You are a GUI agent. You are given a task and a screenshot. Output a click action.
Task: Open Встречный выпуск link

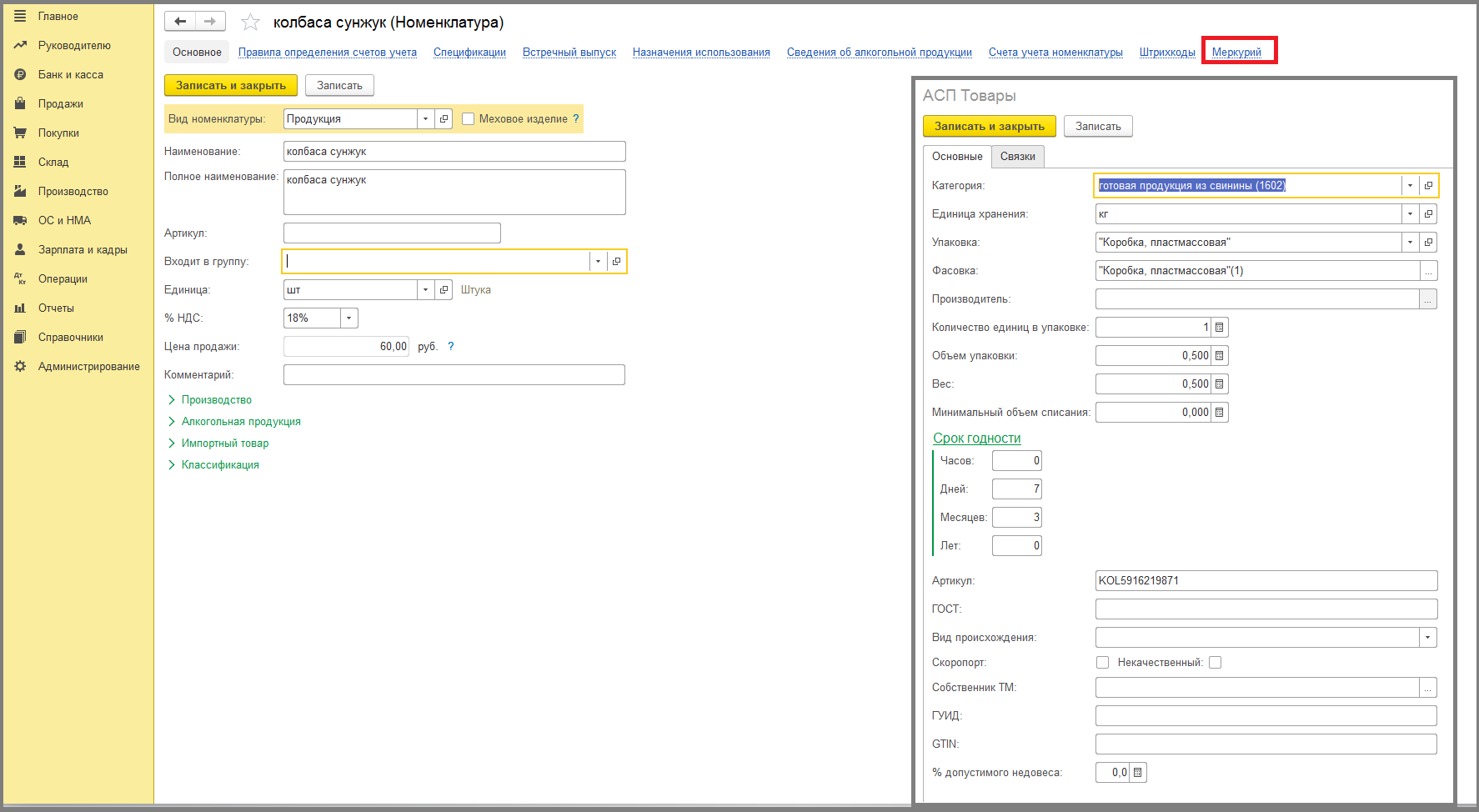(x=569, y=52)
